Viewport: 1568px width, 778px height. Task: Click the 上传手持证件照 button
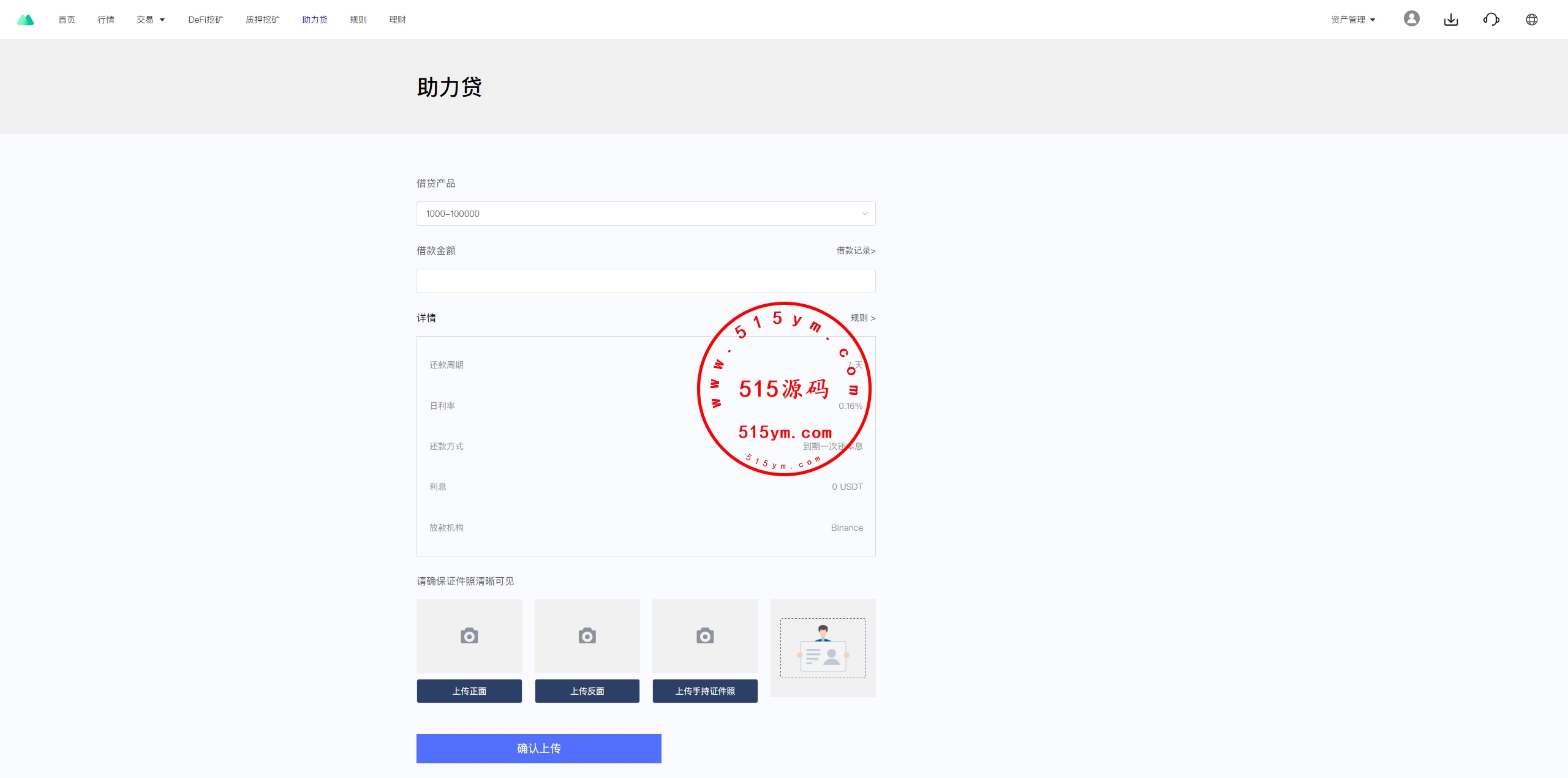705,691
